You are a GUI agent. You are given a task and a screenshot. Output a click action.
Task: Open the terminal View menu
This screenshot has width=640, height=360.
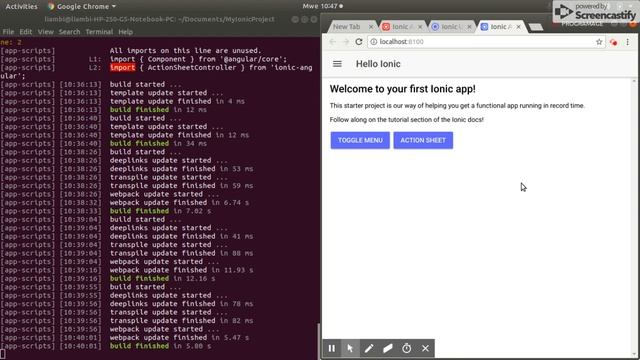45,32
